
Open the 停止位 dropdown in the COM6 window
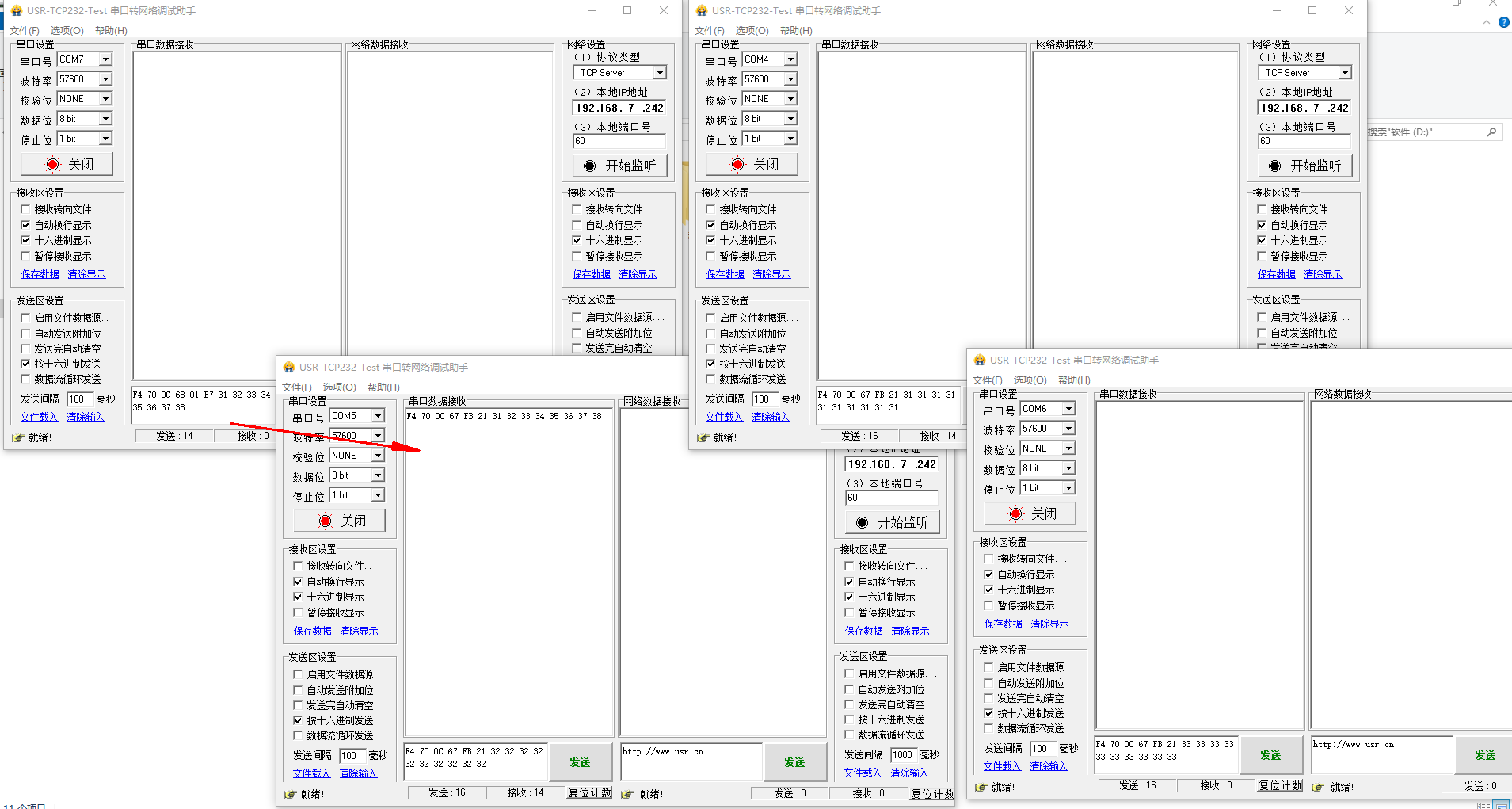(1068, 488)
